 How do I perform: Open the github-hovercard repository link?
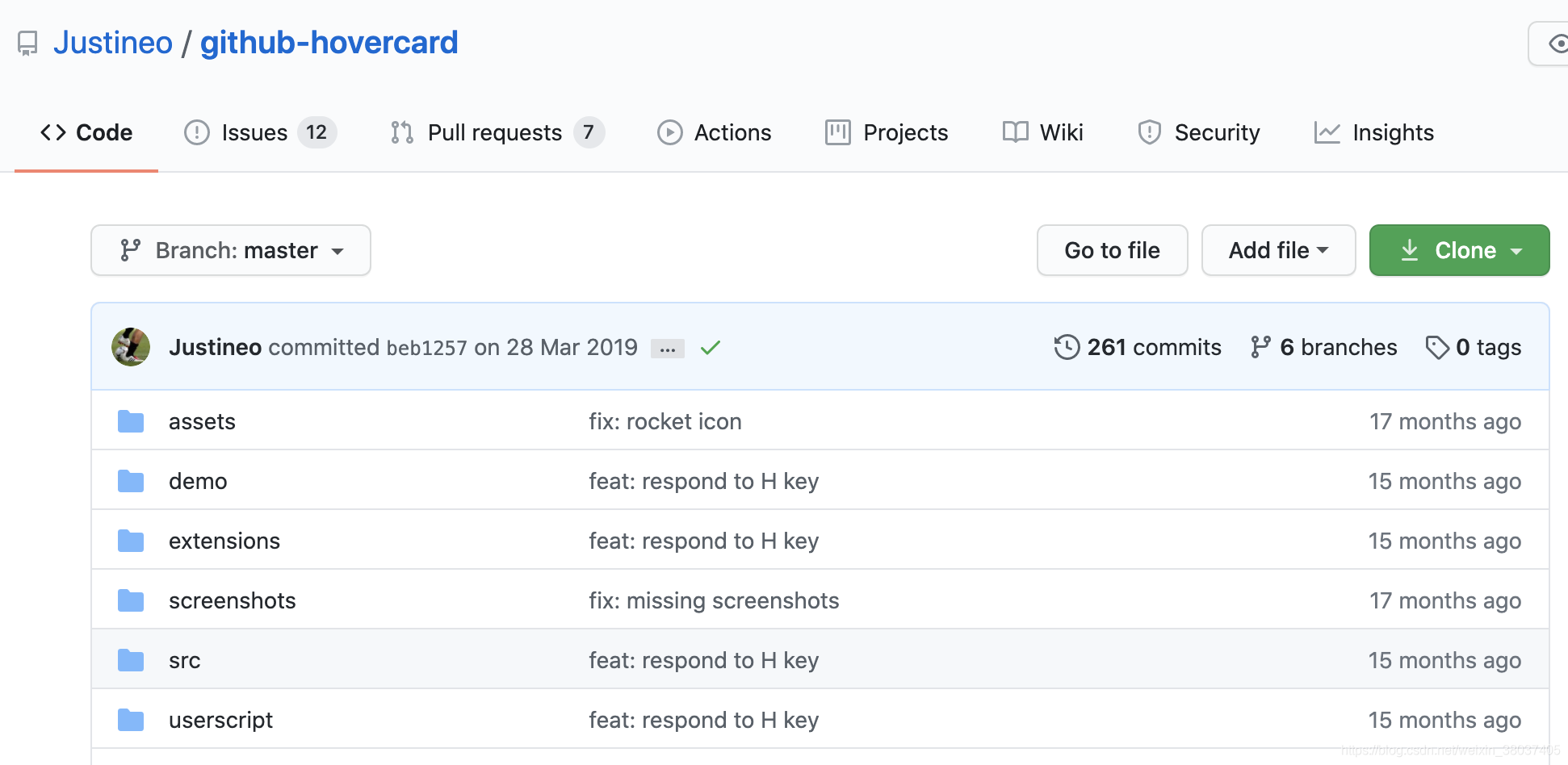tap(329, 43)
